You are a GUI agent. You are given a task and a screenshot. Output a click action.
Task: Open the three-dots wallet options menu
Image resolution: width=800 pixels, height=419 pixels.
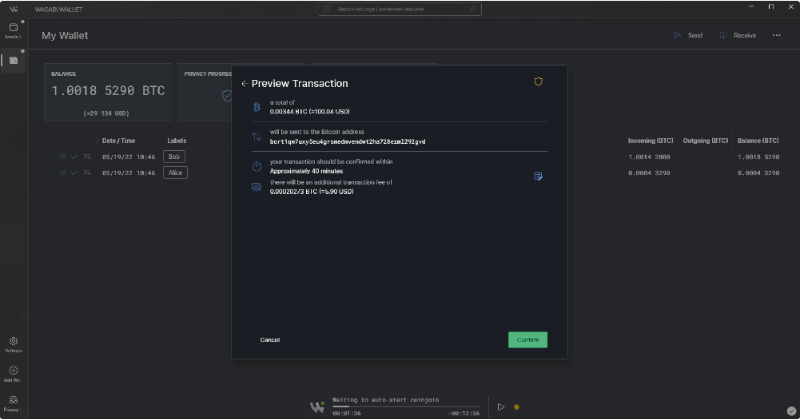(776, 35)
